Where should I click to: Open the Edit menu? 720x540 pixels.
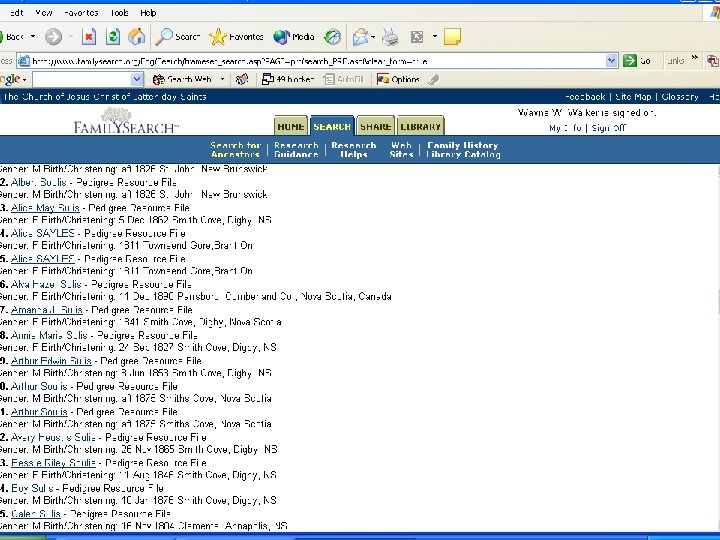tap(16, 13)
